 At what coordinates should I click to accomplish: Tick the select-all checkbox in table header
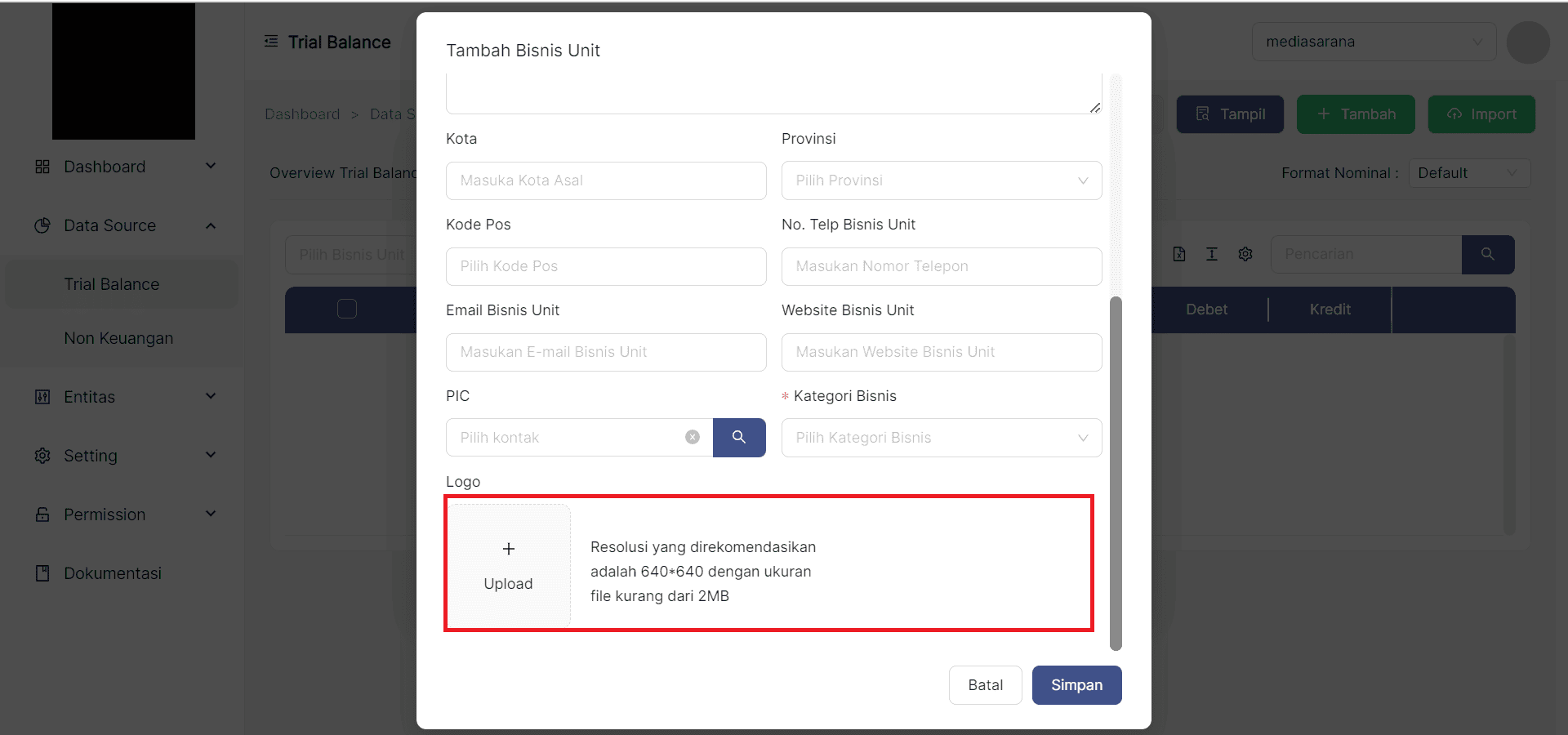pos(347,309)
